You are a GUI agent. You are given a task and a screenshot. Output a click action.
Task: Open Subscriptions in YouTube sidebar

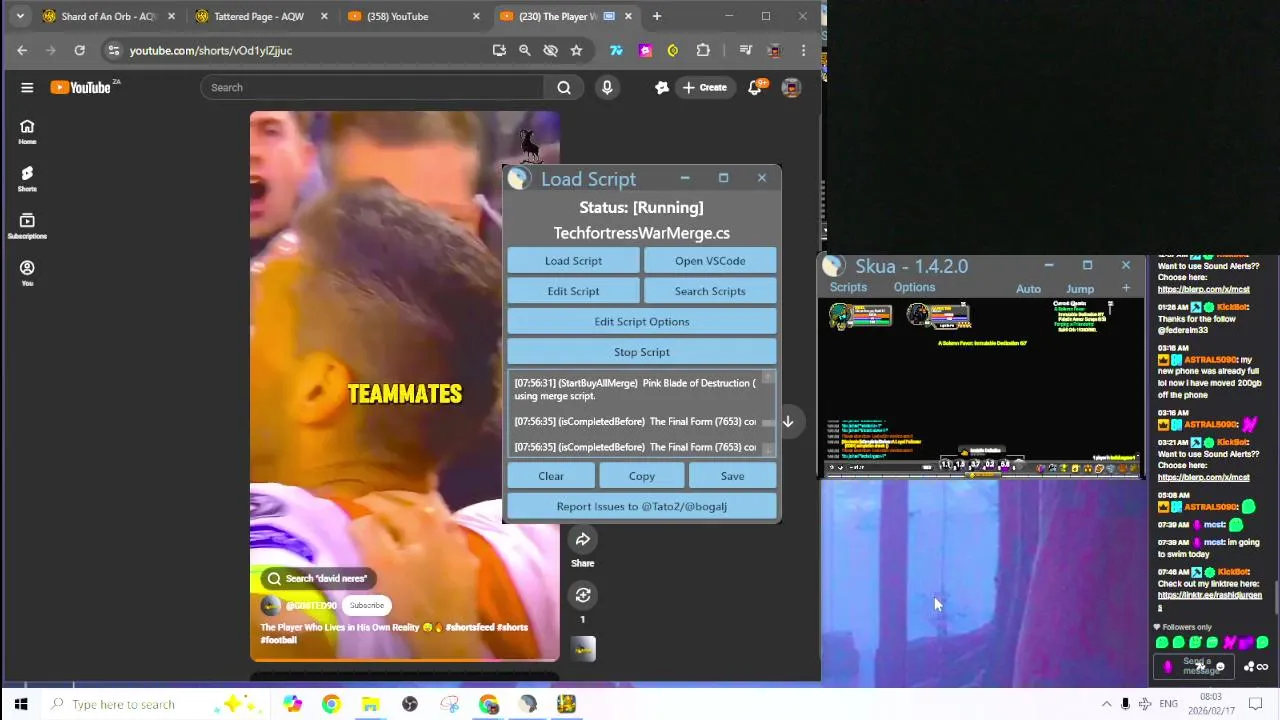[27, 226]
